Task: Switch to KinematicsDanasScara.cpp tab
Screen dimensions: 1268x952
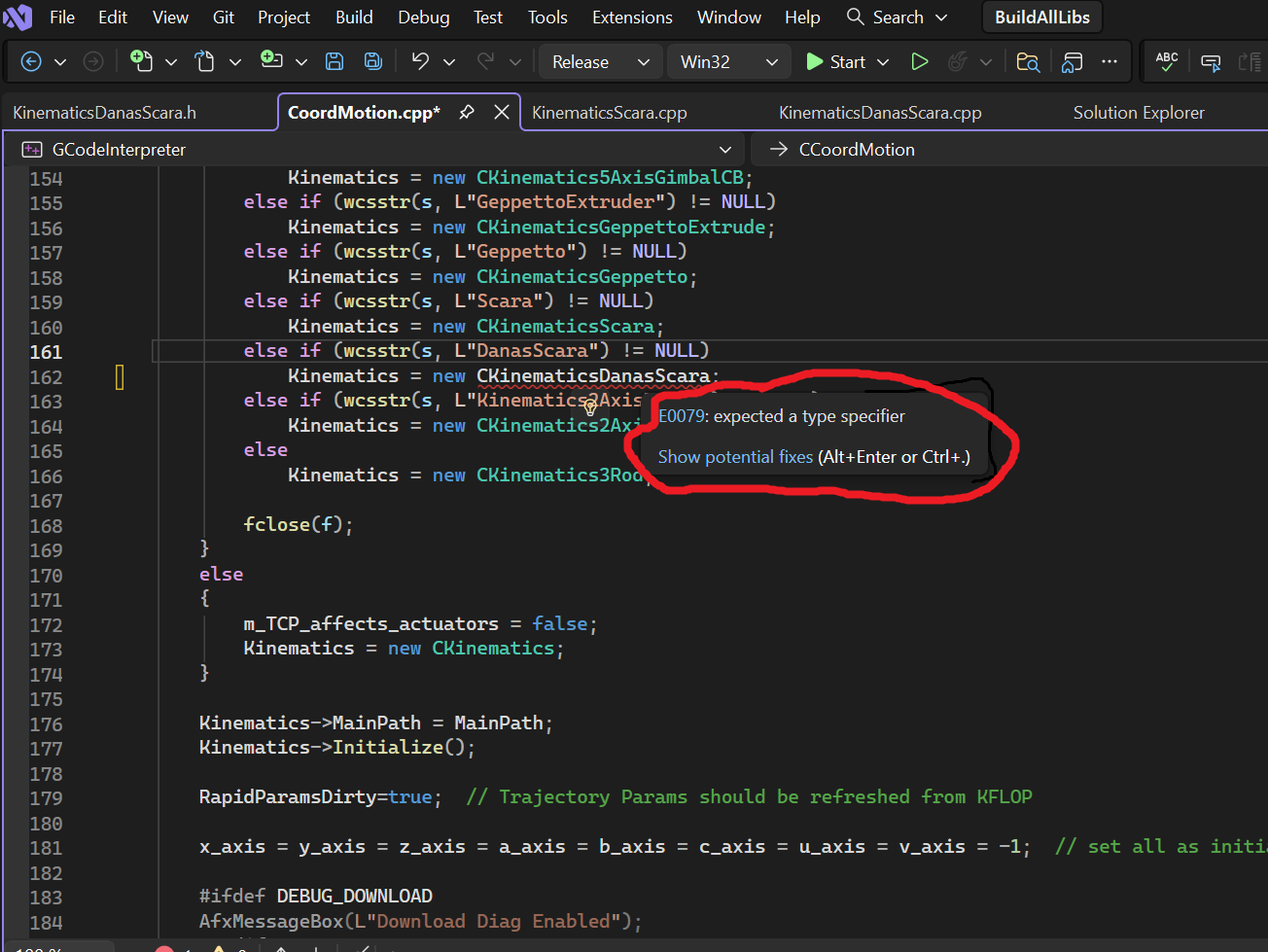Action: pyautogui.click(x=879, y=113)
